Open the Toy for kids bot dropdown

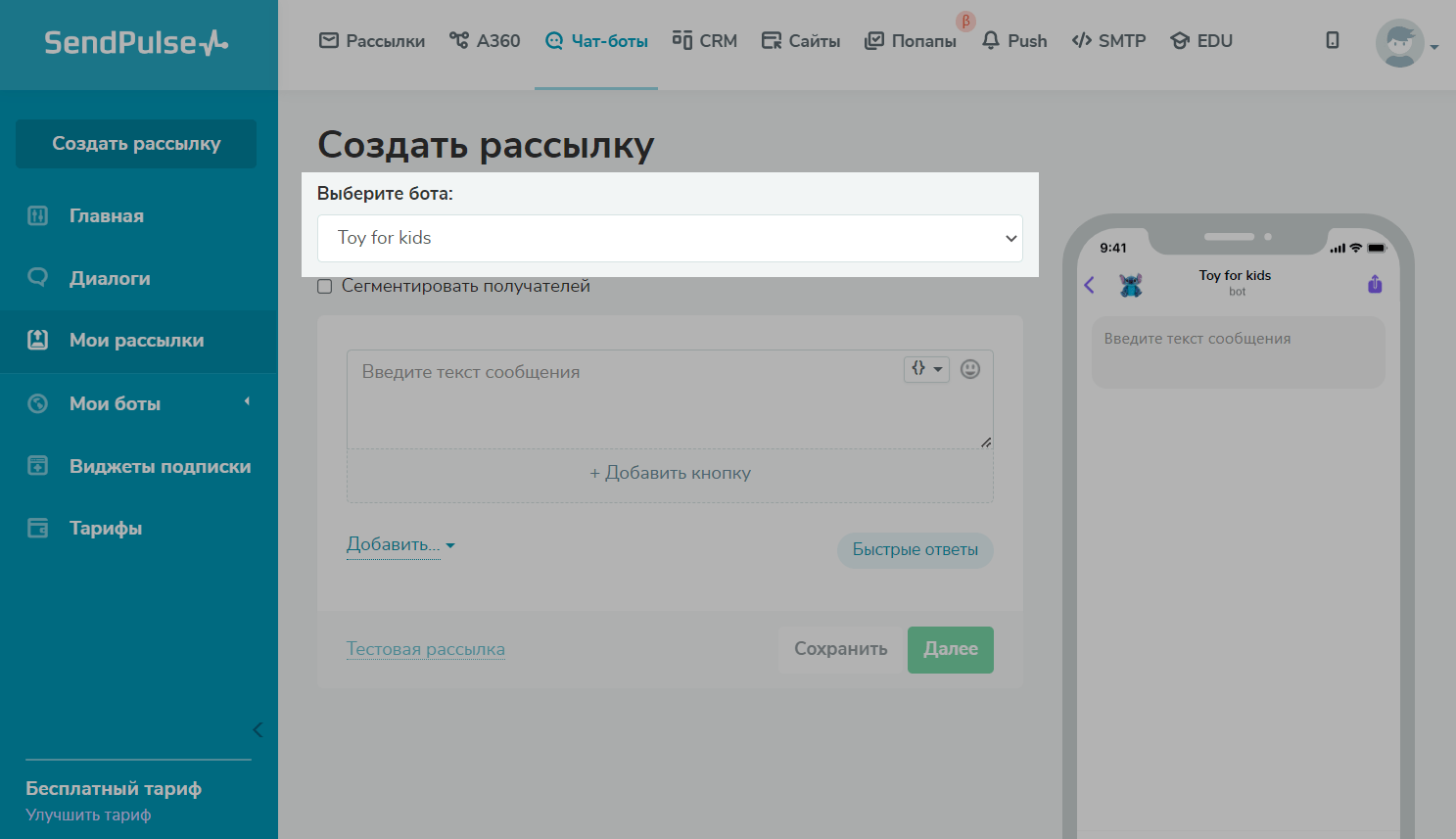(670, 238)
